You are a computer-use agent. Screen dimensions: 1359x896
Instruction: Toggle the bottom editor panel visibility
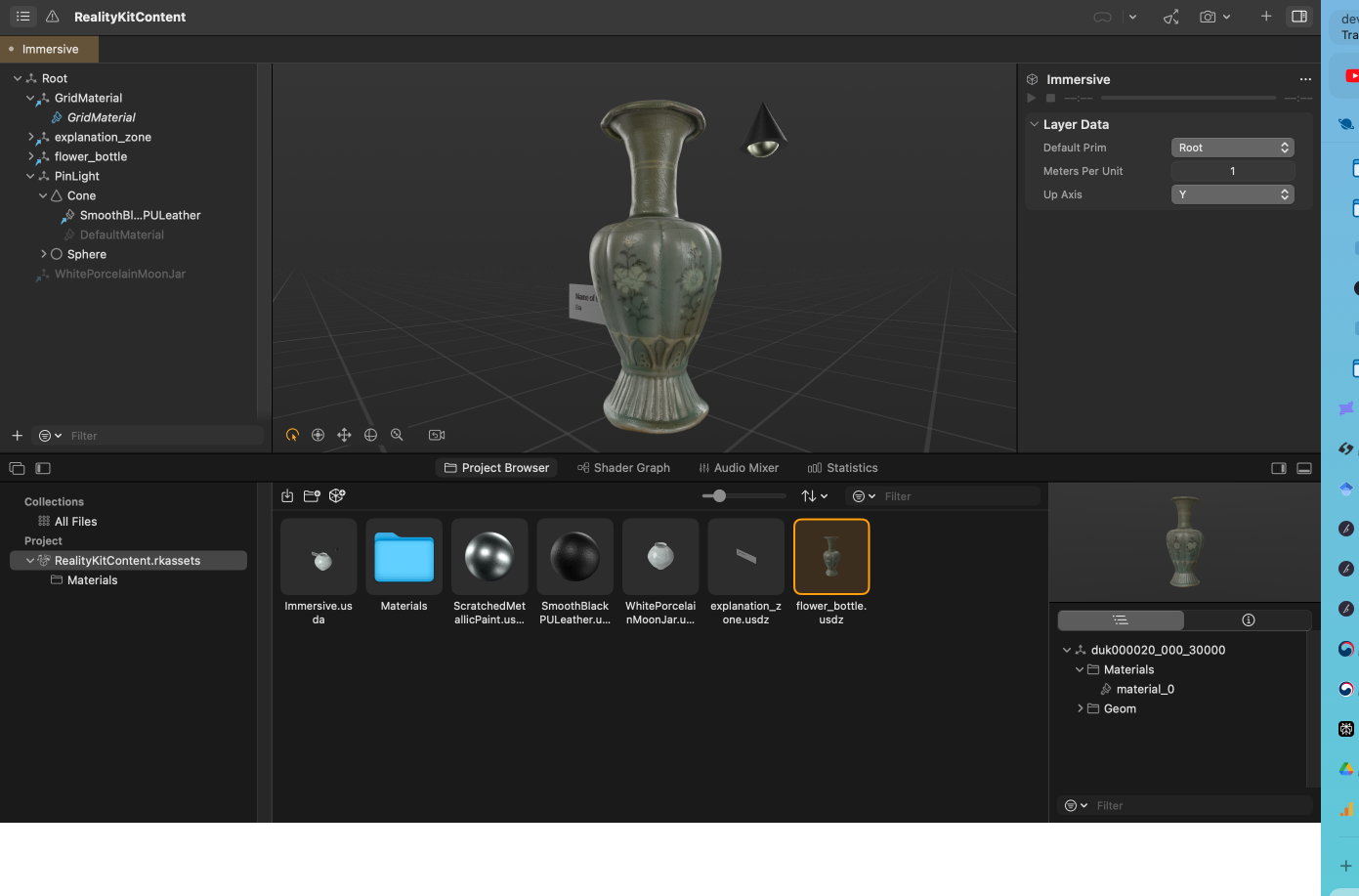(1303, 468)
